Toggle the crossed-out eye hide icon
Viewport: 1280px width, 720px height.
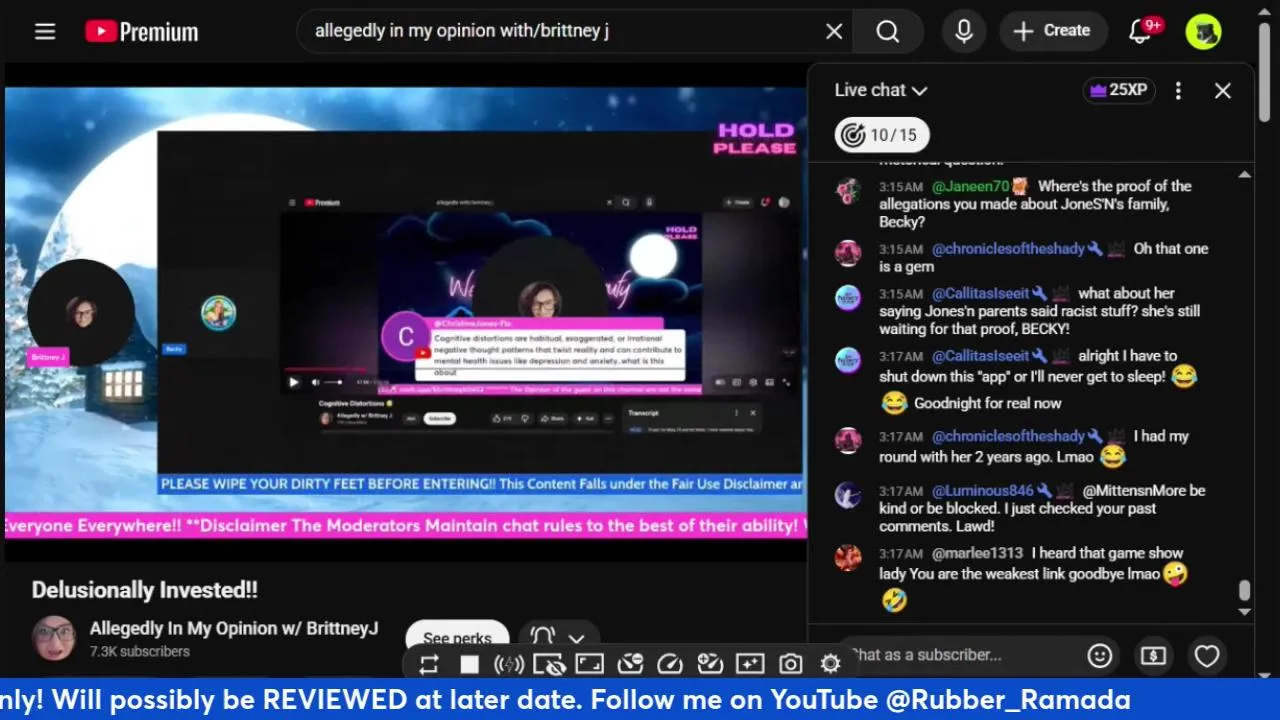coord(549,664)
